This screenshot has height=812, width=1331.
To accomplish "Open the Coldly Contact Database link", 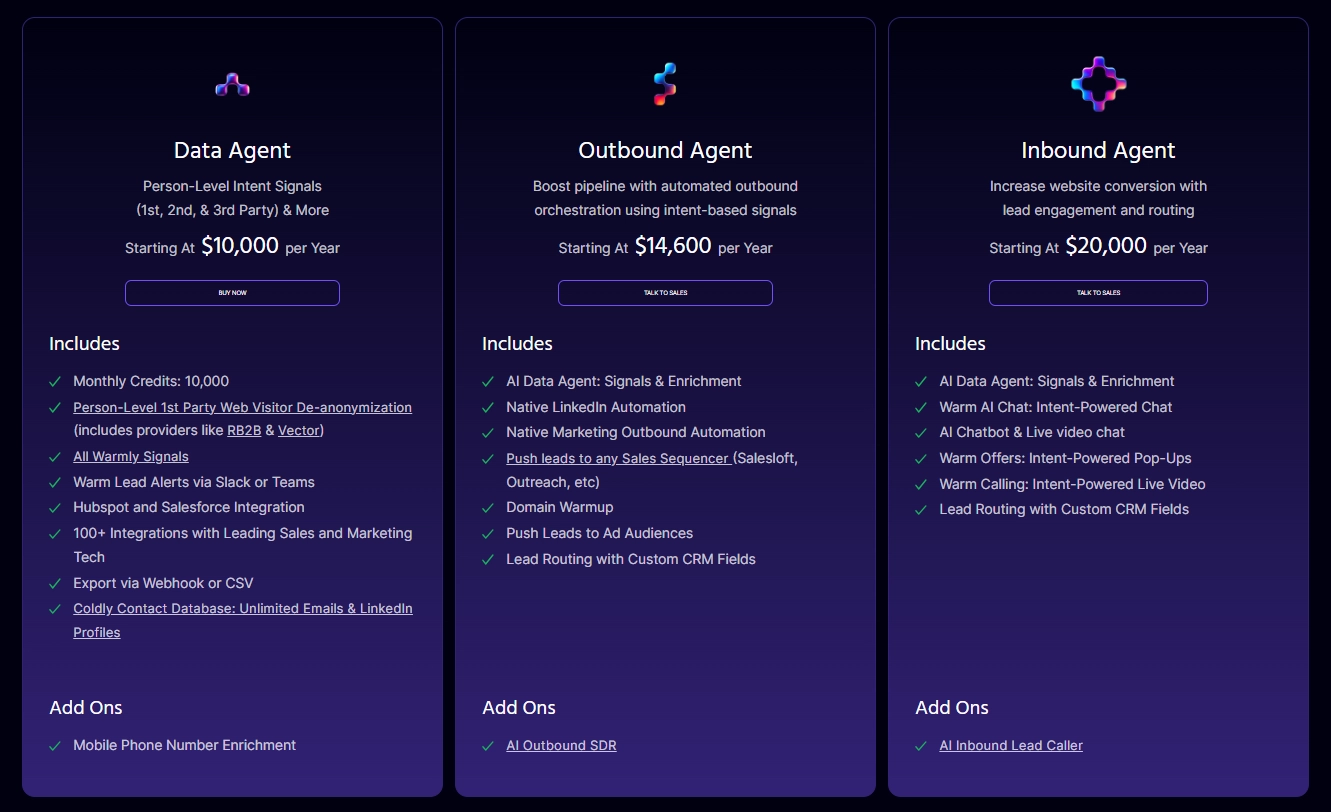I will [x=243, y=620].
